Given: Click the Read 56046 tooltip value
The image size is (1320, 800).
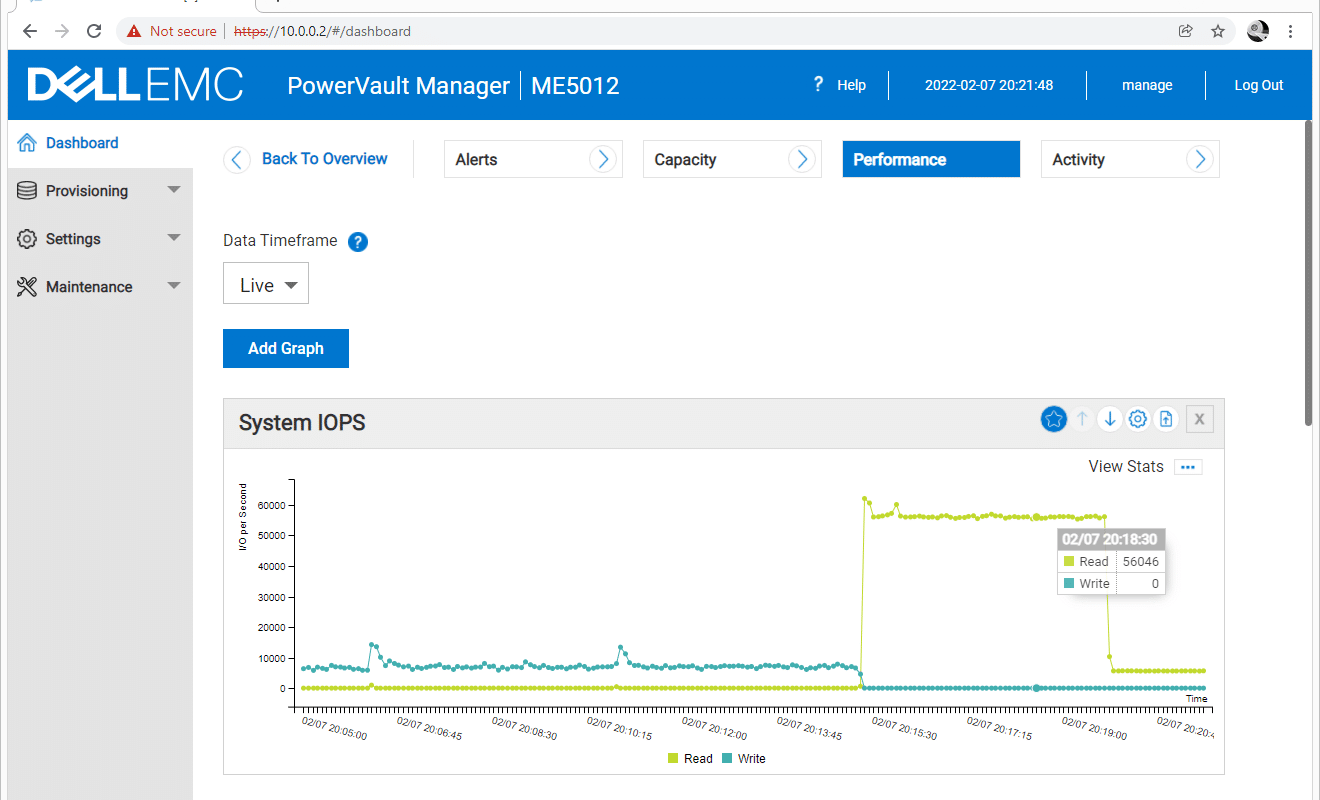Looking at the screenshot, I should 1141,562.
